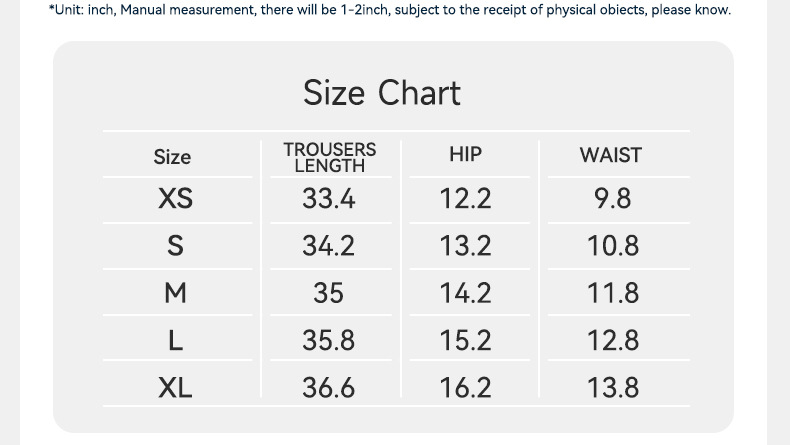Click the 16.2 hip value for XL
The image size is (790, 445).
click(x=465, y=387)
